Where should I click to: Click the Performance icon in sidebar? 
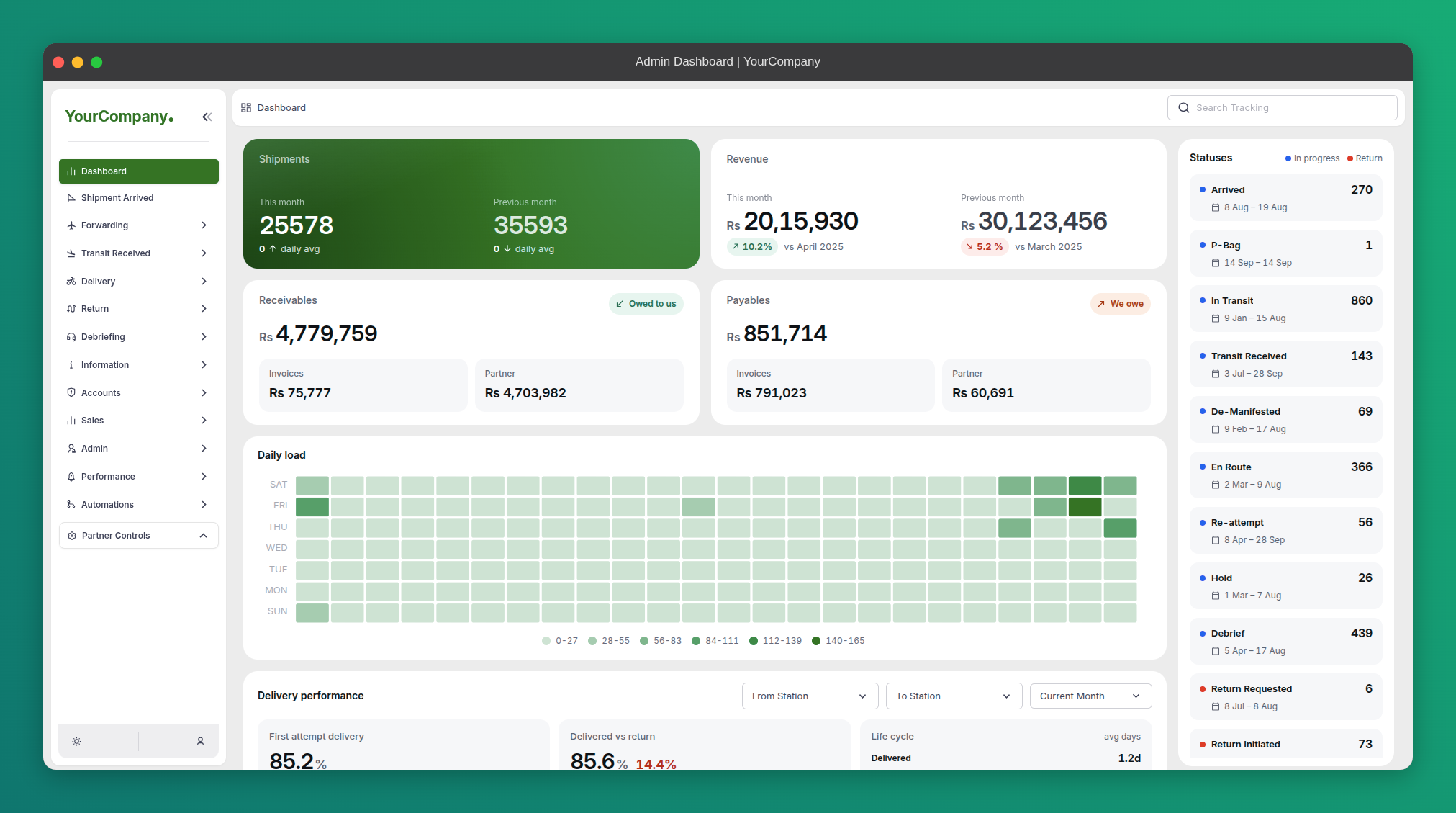coord(71,477)
